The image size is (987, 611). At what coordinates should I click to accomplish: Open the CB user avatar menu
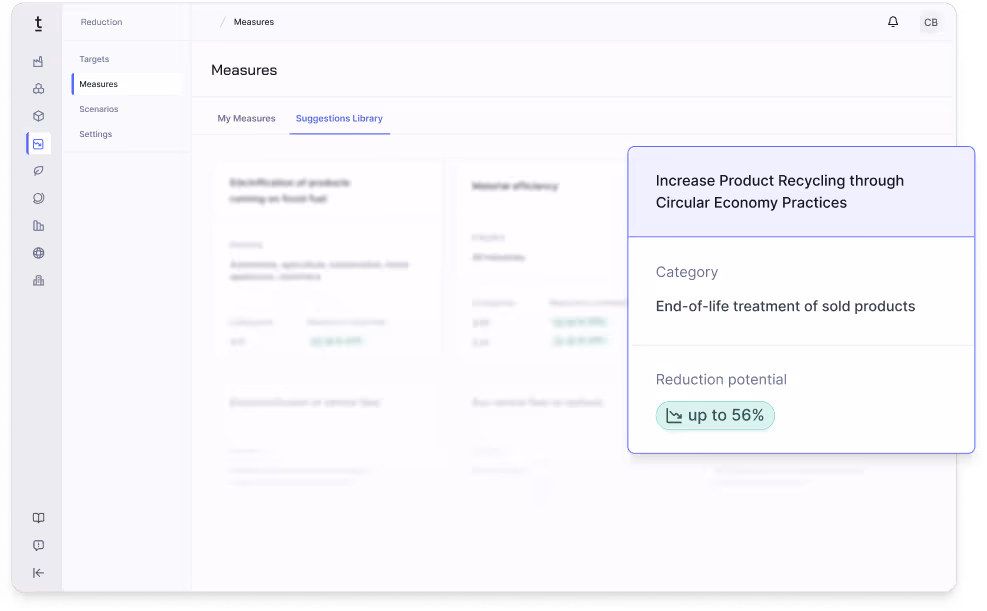pos(930,22)
